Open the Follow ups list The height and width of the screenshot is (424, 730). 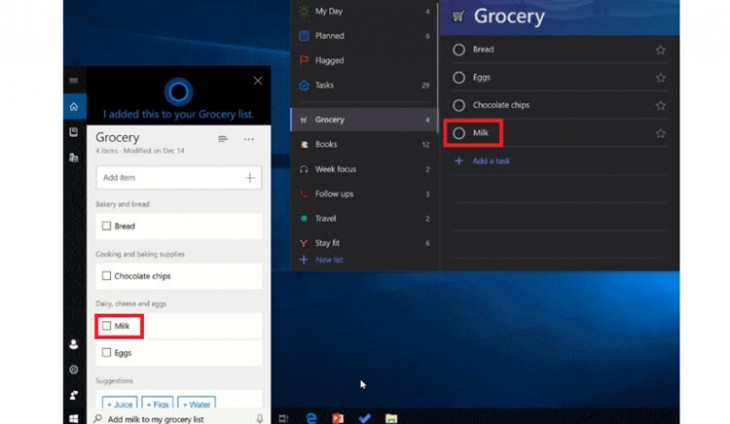pos(364,194)
